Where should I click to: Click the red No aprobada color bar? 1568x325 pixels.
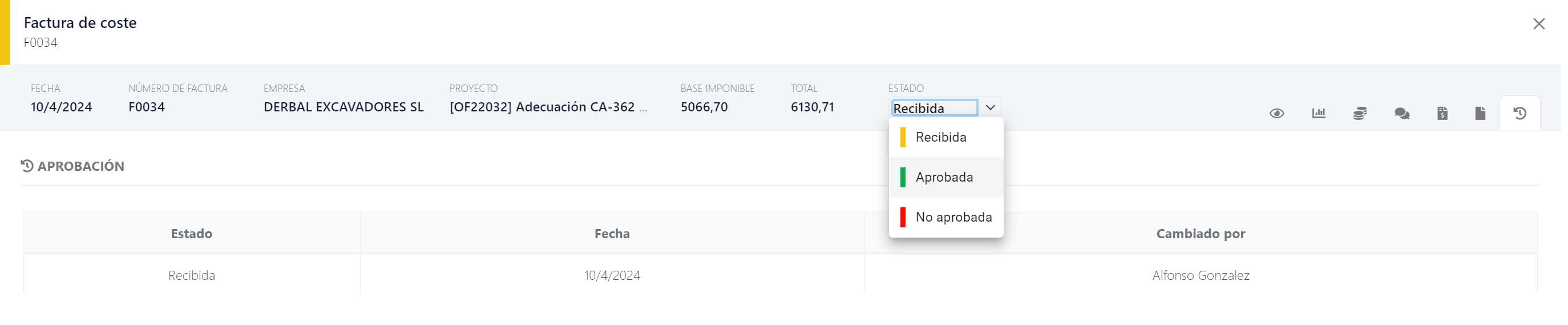tap(903, 218)
